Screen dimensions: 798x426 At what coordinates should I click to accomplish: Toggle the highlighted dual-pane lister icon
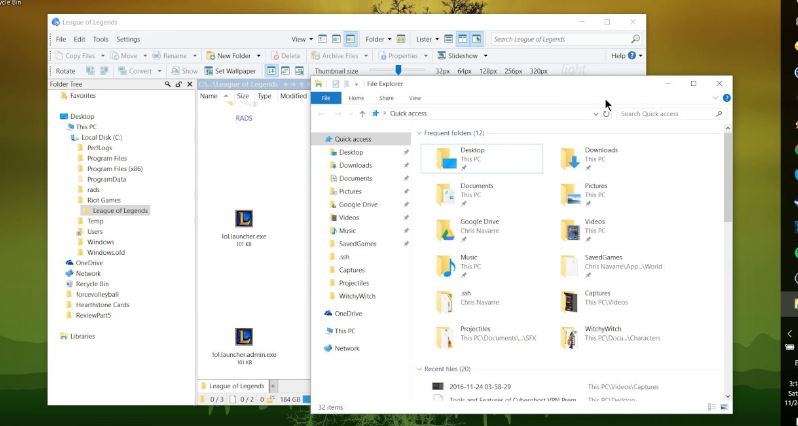coord(462,39)
